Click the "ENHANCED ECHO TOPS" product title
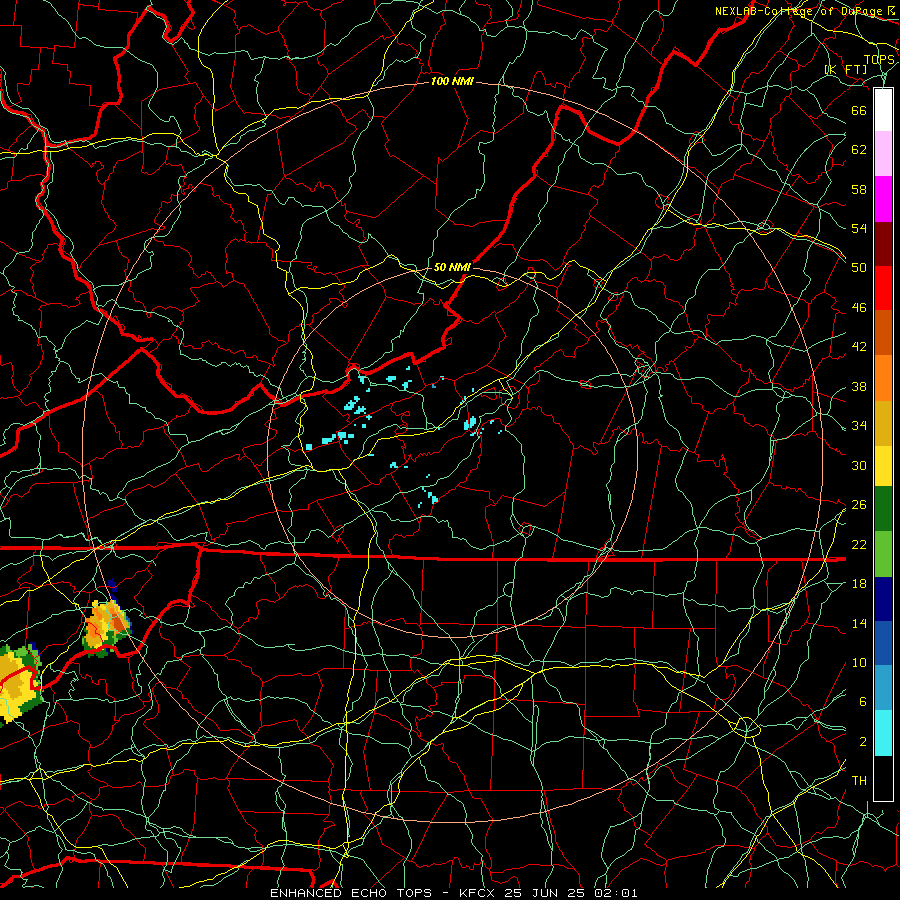Image resolution: width=900 pixels, height=900 pixels. tap(351, 893)
